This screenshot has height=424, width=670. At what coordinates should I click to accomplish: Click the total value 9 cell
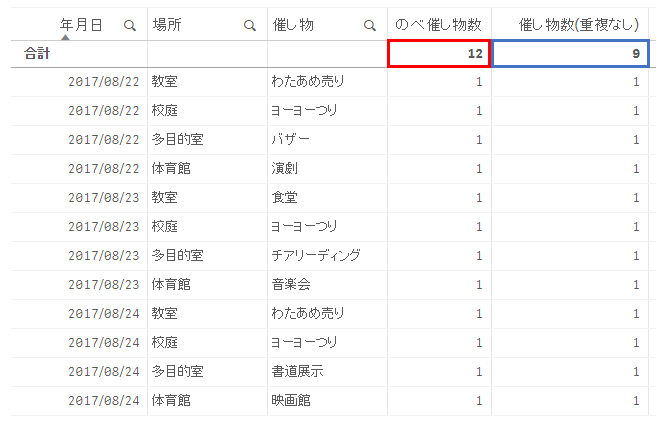(x=570, y=53)
